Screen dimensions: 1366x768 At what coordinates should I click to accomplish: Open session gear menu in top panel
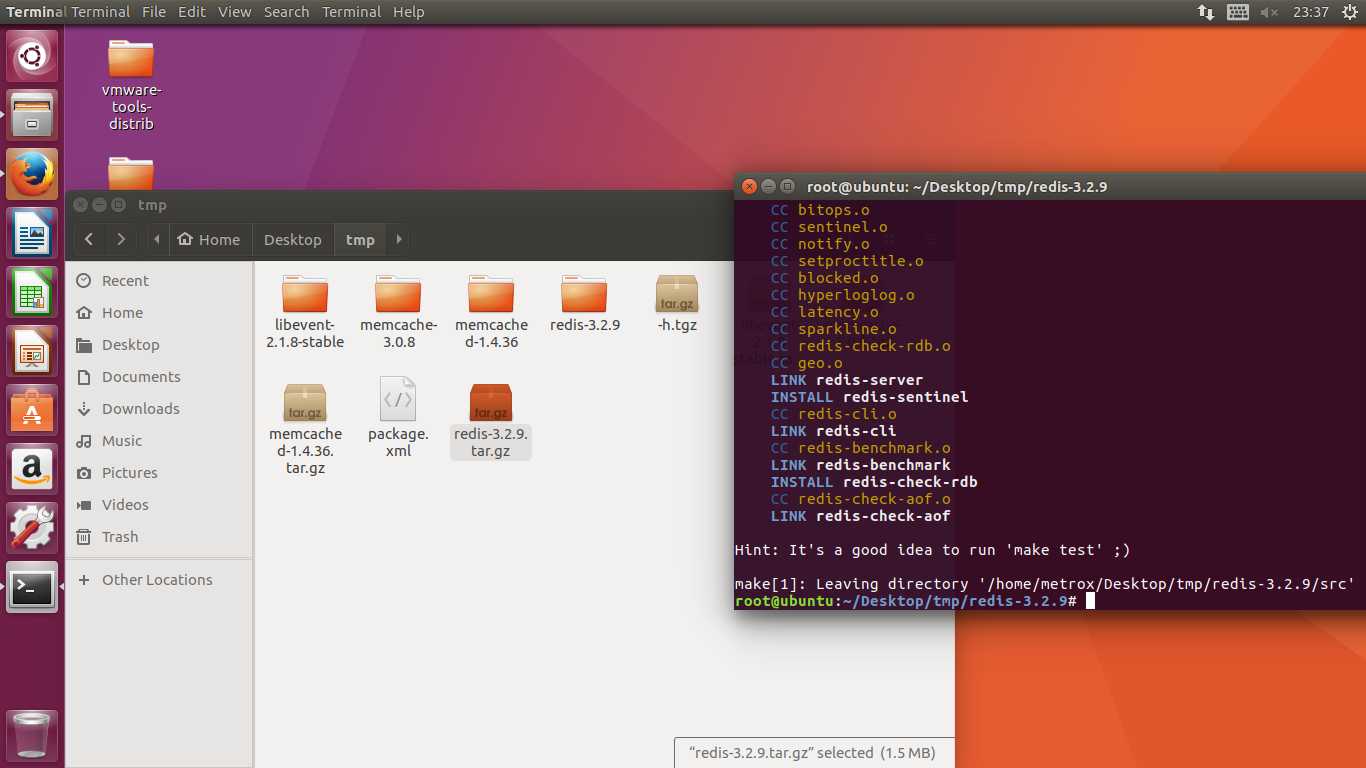(x=1349, y=12)
